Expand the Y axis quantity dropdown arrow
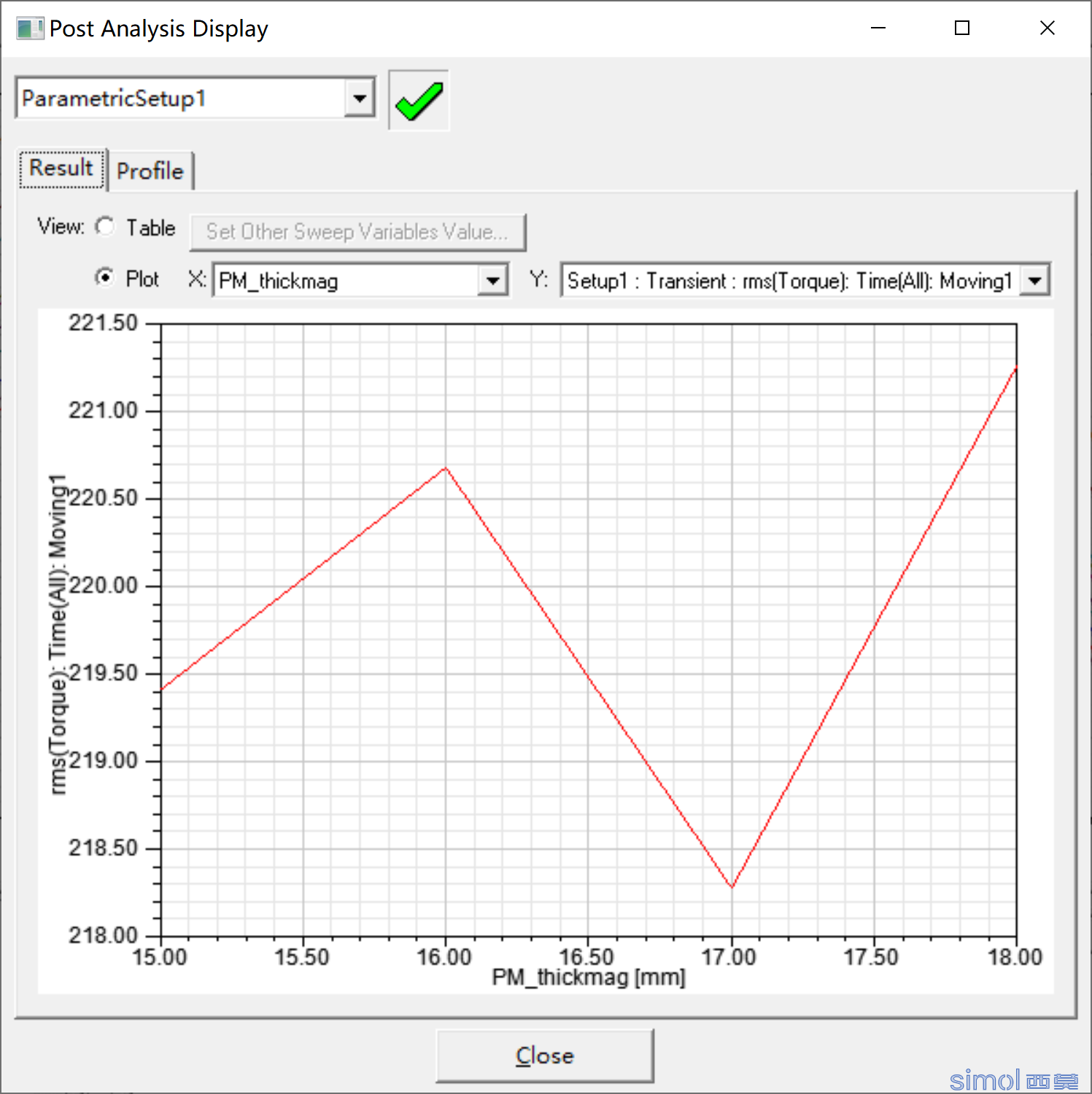Screen dimensions: 1092x1094 point(1034,281)
